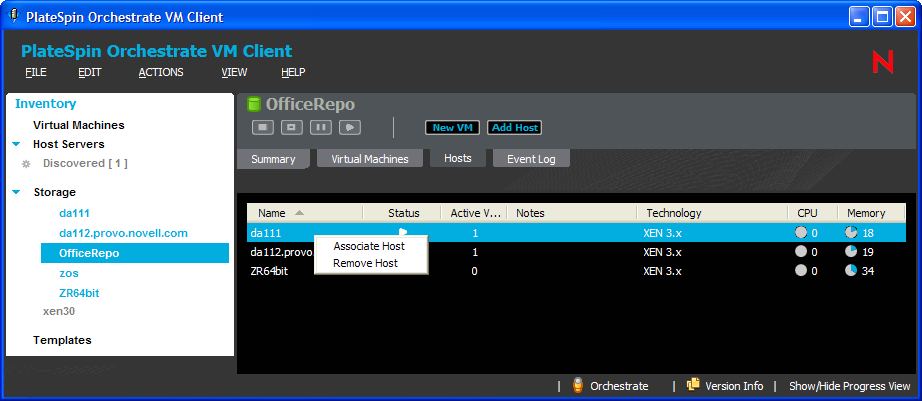
Task: Click the ZR64bit row CPU gauge icon
Action: point(801,270)
